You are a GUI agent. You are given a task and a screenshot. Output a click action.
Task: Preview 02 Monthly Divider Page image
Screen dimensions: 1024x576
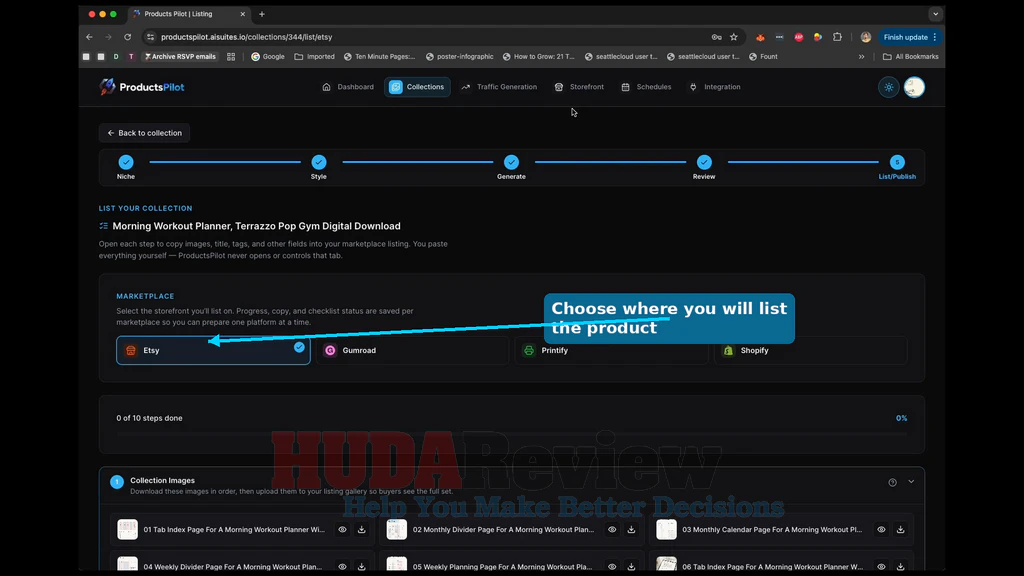612,530
